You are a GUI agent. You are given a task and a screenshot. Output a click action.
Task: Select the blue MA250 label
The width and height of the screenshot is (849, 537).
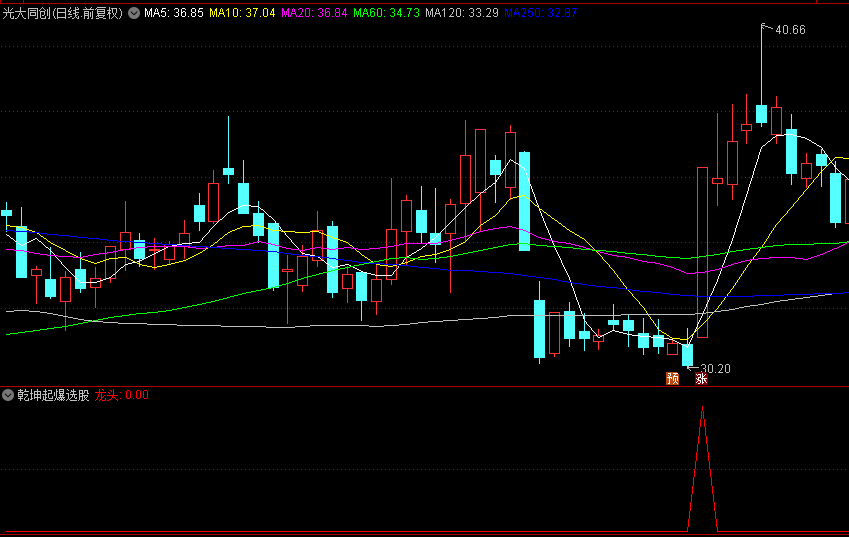540,13
